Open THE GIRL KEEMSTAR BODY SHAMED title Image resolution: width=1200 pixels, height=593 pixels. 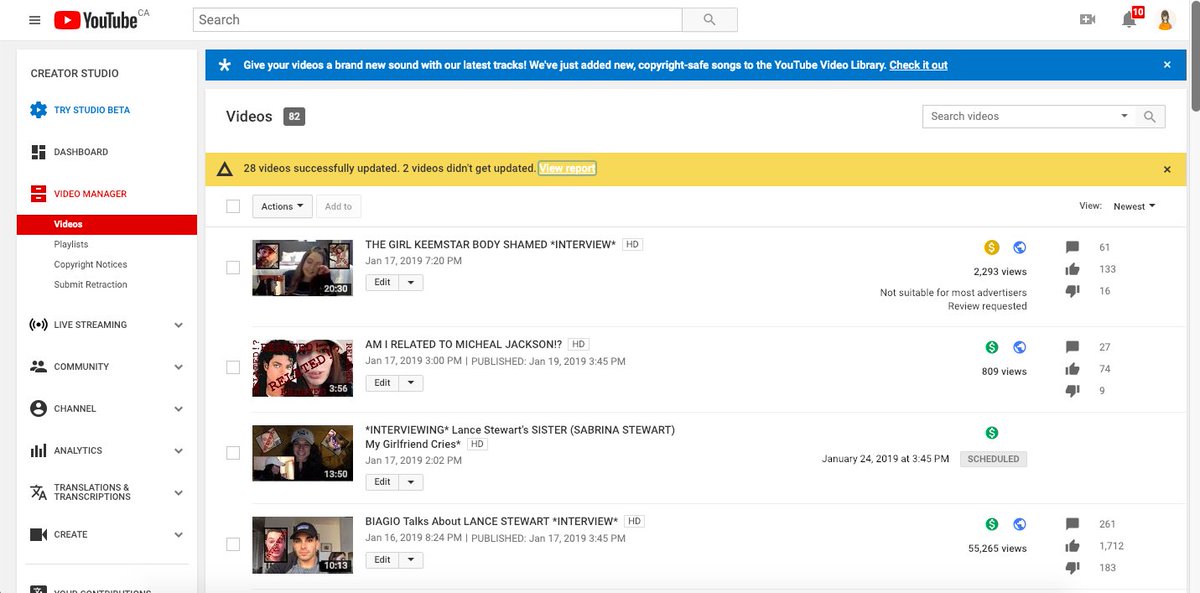point(490,244)
